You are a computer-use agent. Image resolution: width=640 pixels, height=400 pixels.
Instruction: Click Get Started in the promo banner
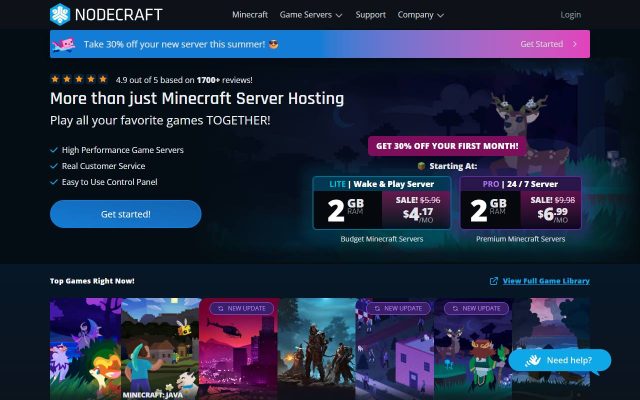[x=542, y=44]
